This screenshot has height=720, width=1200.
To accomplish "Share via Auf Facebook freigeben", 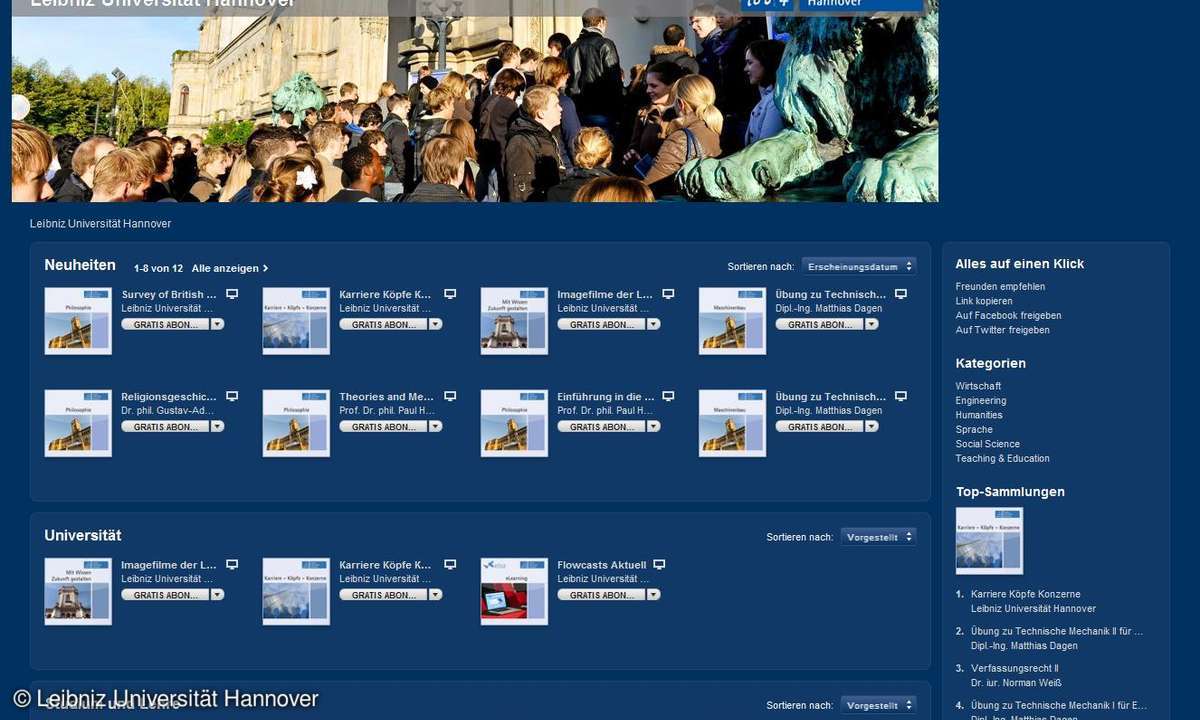I will tap(1008, 315).
